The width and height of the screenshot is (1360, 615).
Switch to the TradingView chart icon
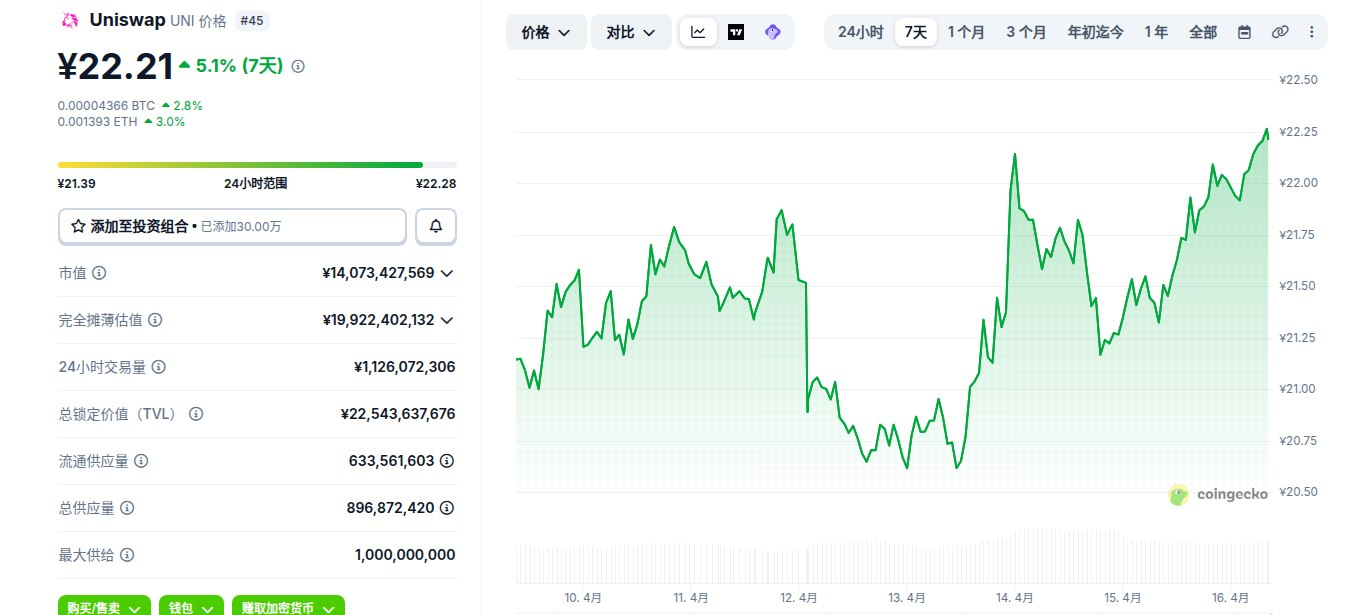[x=736, y=32]
